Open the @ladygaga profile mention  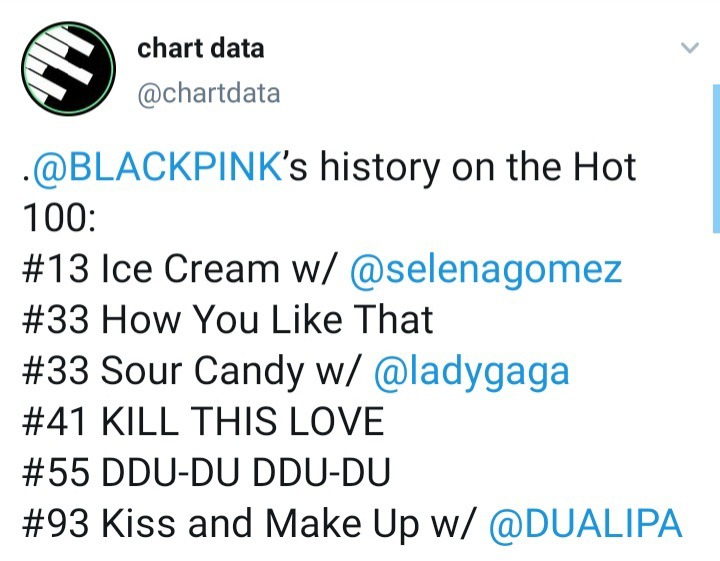(x=471, y=371)
